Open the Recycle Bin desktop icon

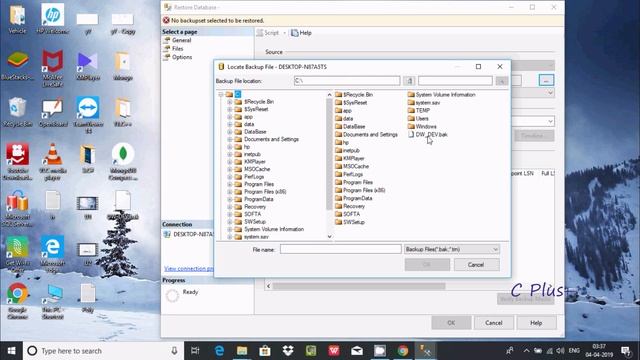pyautogui.click(x=17, y=112)
